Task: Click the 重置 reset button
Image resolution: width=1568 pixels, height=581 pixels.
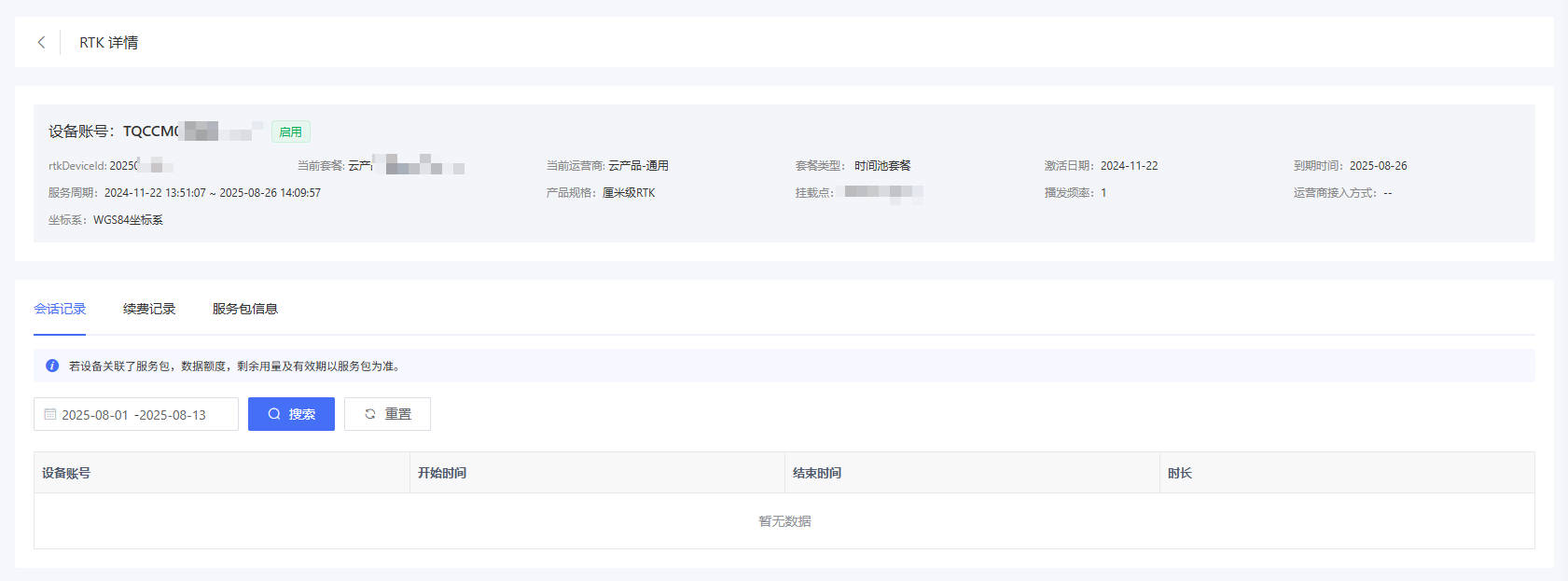Action: pos(387,414)
